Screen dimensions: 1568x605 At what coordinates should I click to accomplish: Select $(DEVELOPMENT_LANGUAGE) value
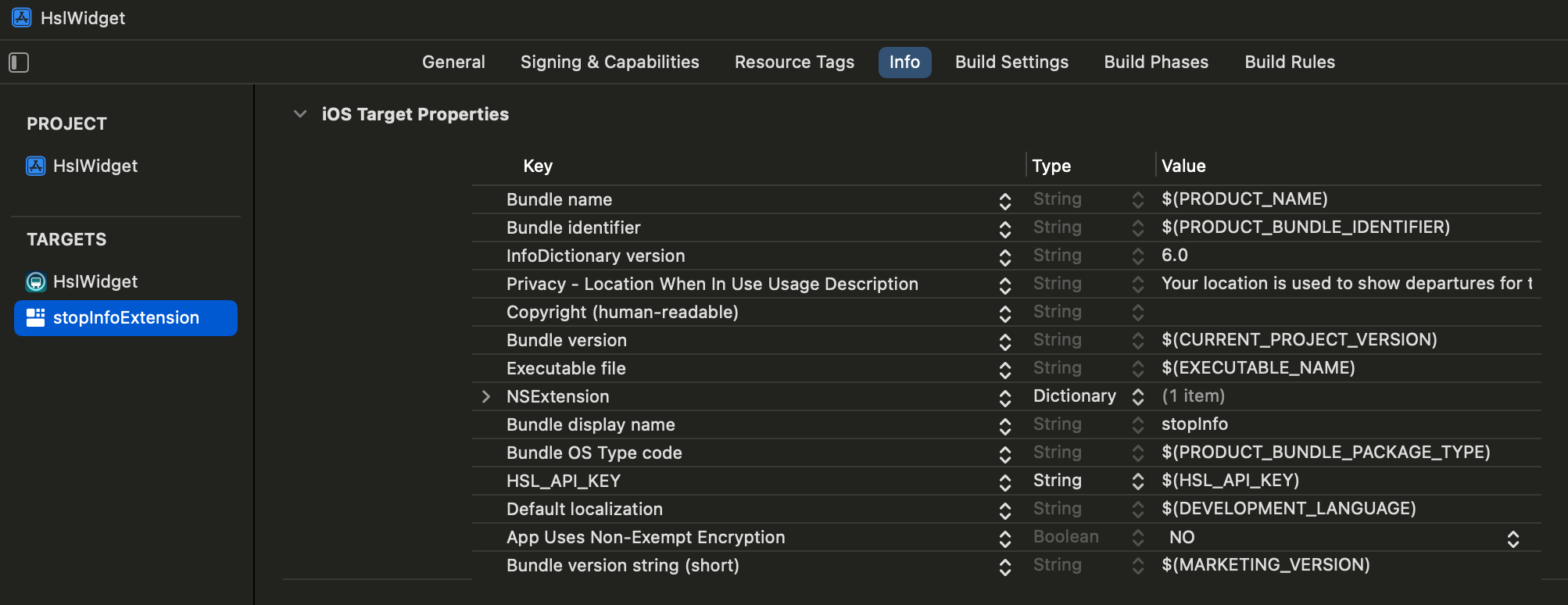point(1289,509)
